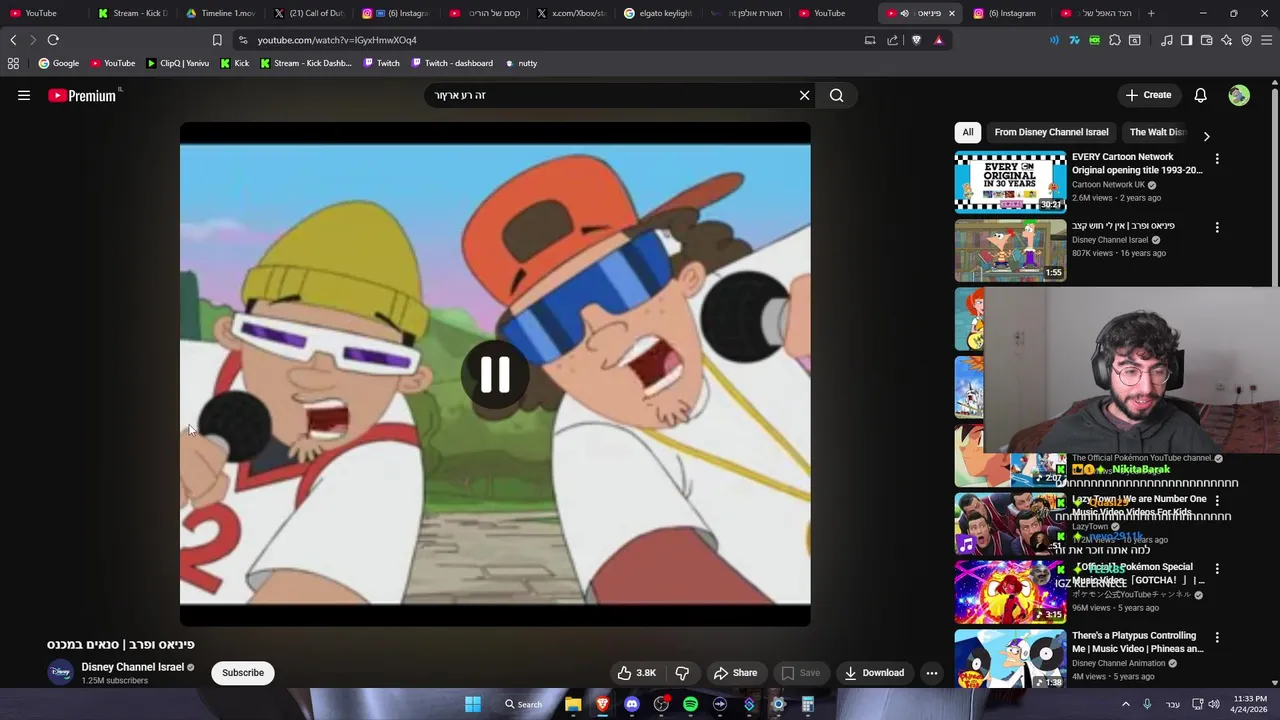1280x720 pixels.
Task: Open Leo AI sparkle icon
Action: coord(1226,40)
